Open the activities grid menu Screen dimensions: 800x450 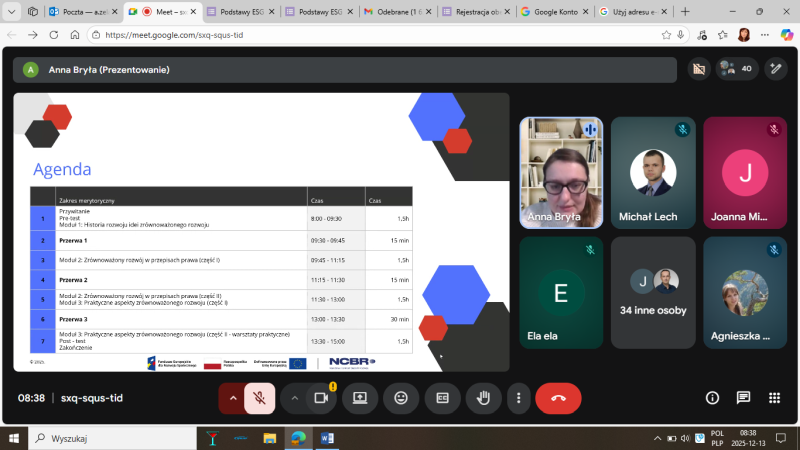(774, 398)
